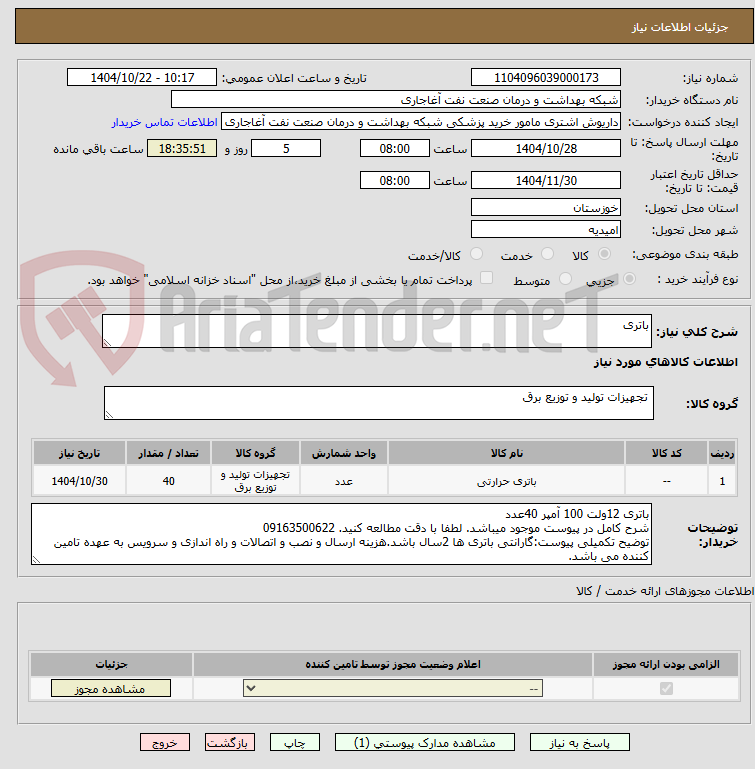Click the need date cell 1404/10/30
The width and height of the screenshot is (755, 769).
79,481
